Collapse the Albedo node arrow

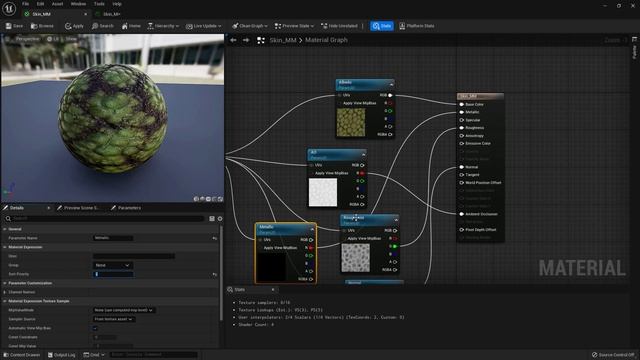tap(391, 84)
